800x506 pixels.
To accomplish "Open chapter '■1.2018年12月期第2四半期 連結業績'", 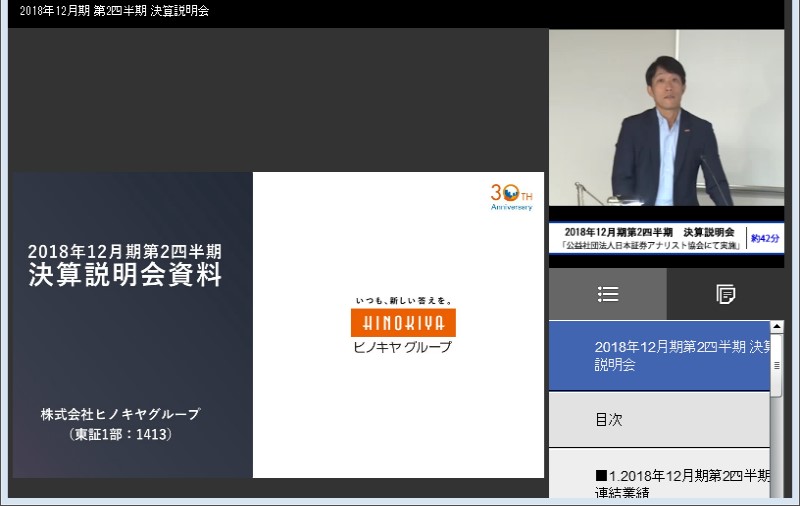I will [659, 474].
